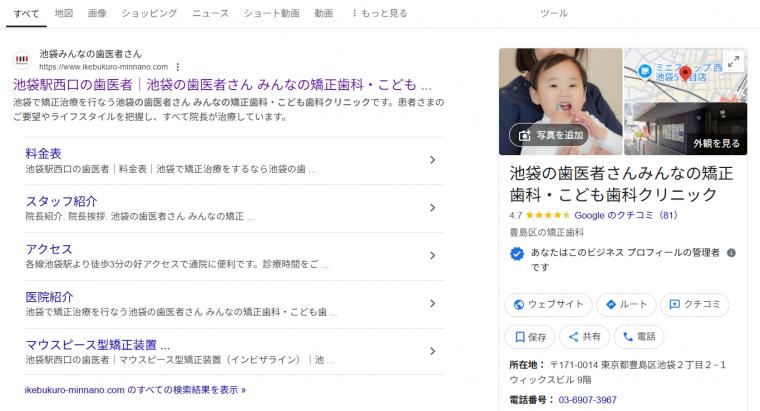
Task: Click the 保存 save button
Action: click(530, 337)
